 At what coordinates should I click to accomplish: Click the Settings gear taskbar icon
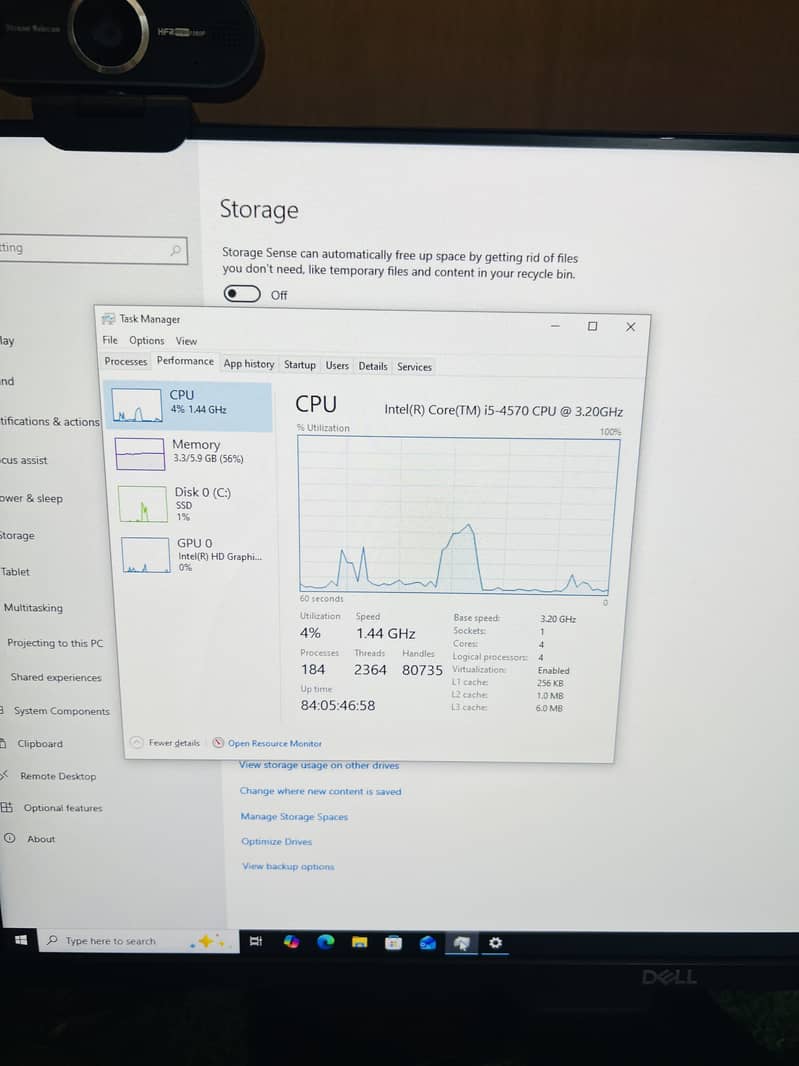click(496, 943)
